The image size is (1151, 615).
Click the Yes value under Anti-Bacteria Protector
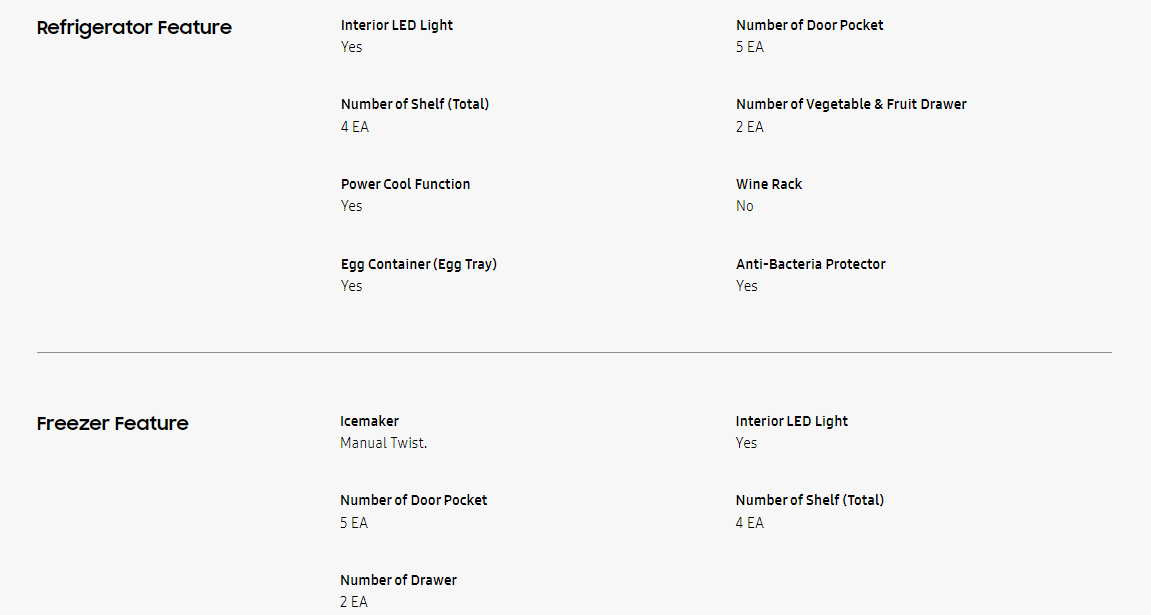tap(746, 286)
